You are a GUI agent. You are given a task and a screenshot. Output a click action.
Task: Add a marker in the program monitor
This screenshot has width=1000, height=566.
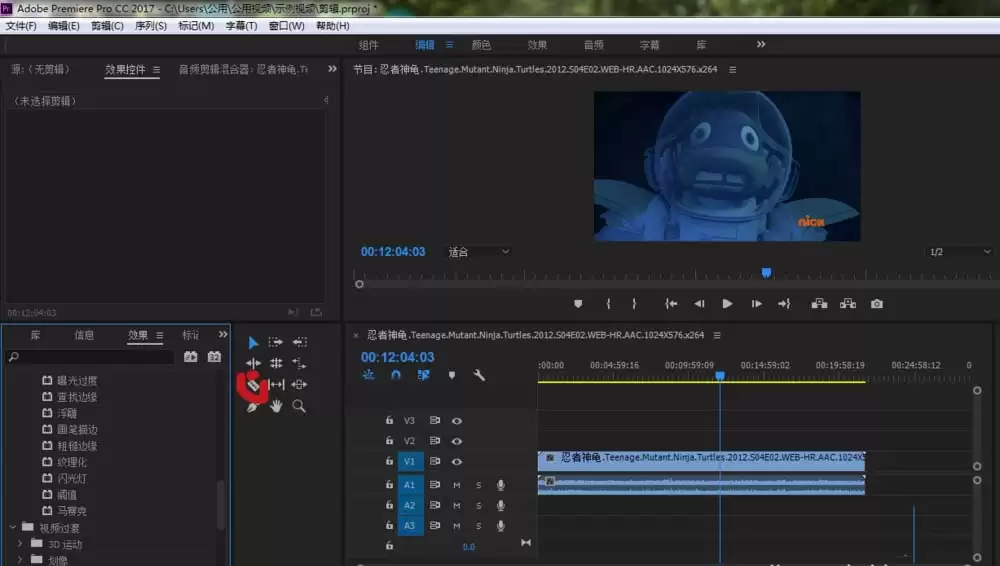578,304
